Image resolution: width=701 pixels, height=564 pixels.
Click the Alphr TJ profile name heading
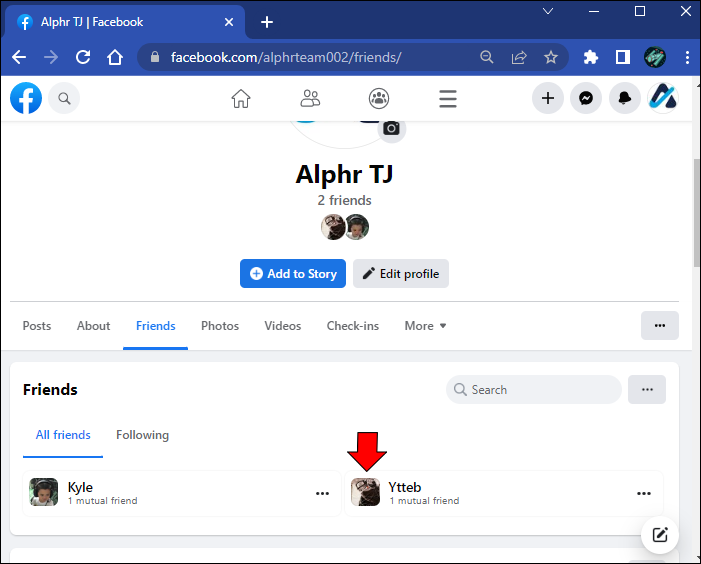point(344,174)
